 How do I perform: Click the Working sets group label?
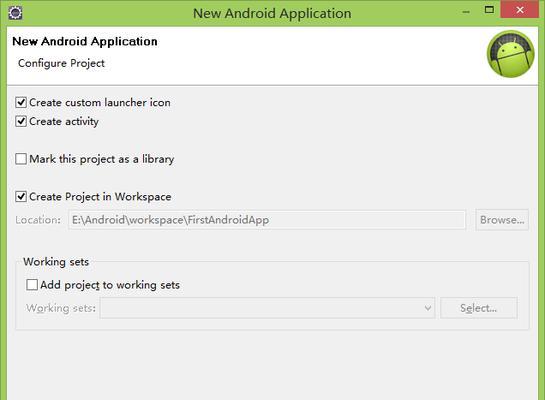[56, 262]
